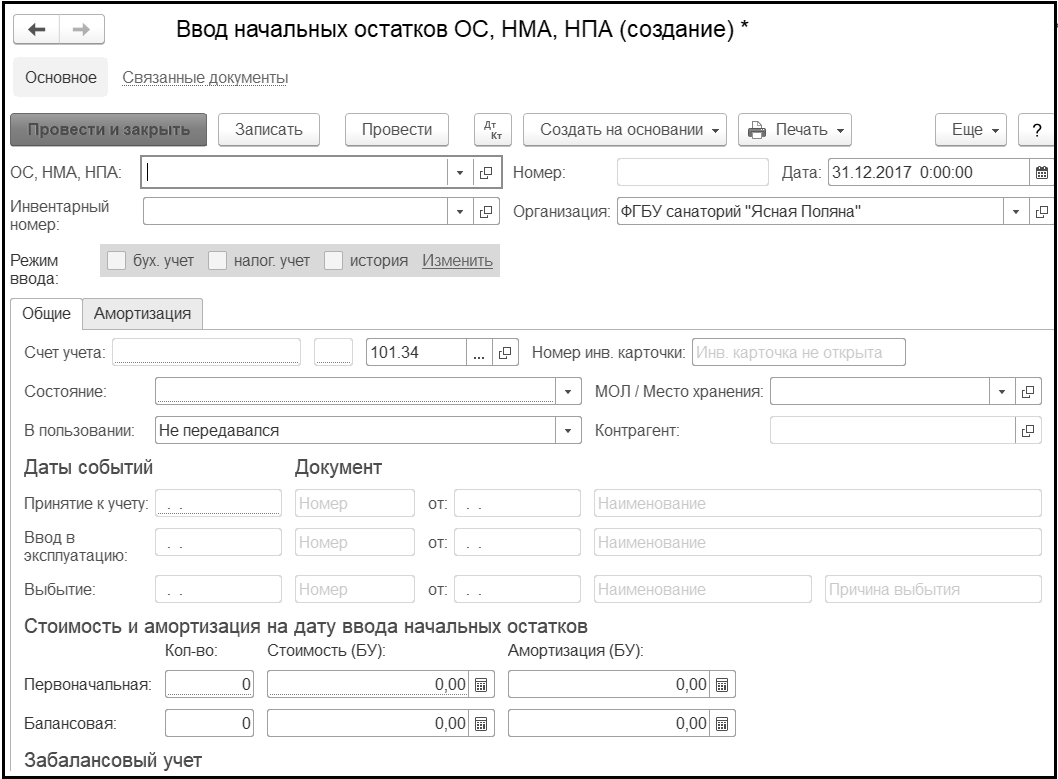Enable the бух. учет checkbox
Screen dimensions: 1058x779
[118, 261]
